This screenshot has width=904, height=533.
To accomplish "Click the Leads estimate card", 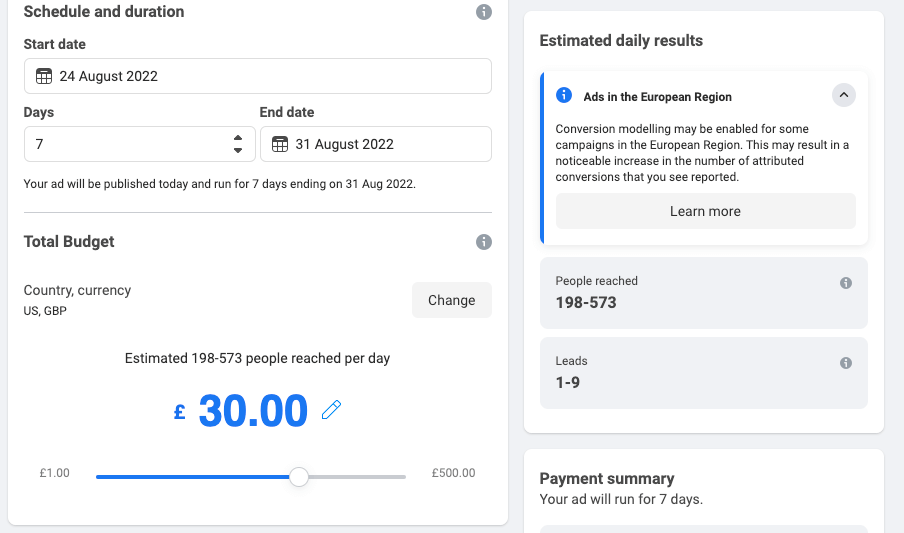I will [703, 372].
